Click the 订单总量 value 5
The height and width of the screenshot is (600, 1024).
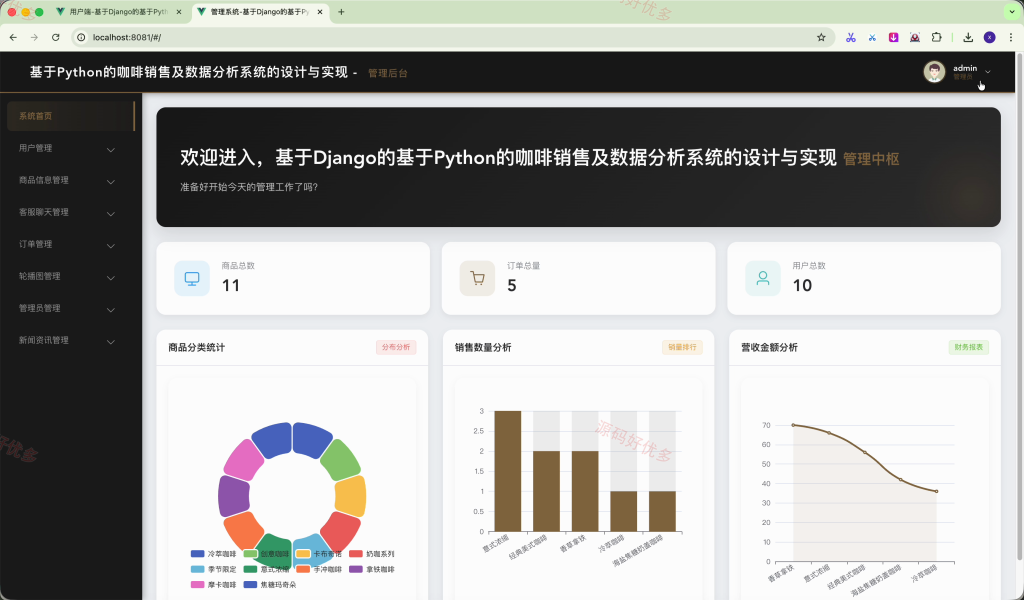pyautogui.click(x=511, y=285)
